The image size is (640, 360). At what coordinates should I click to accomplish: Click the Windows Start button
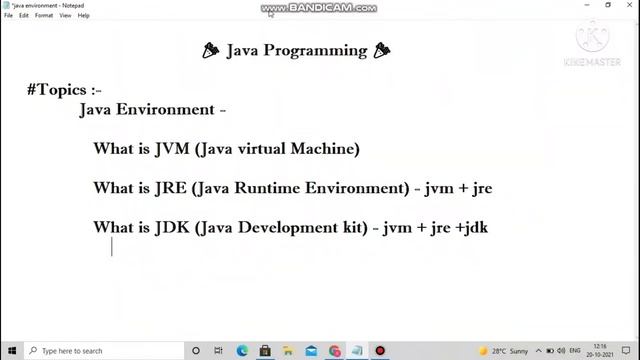[12, 351]
